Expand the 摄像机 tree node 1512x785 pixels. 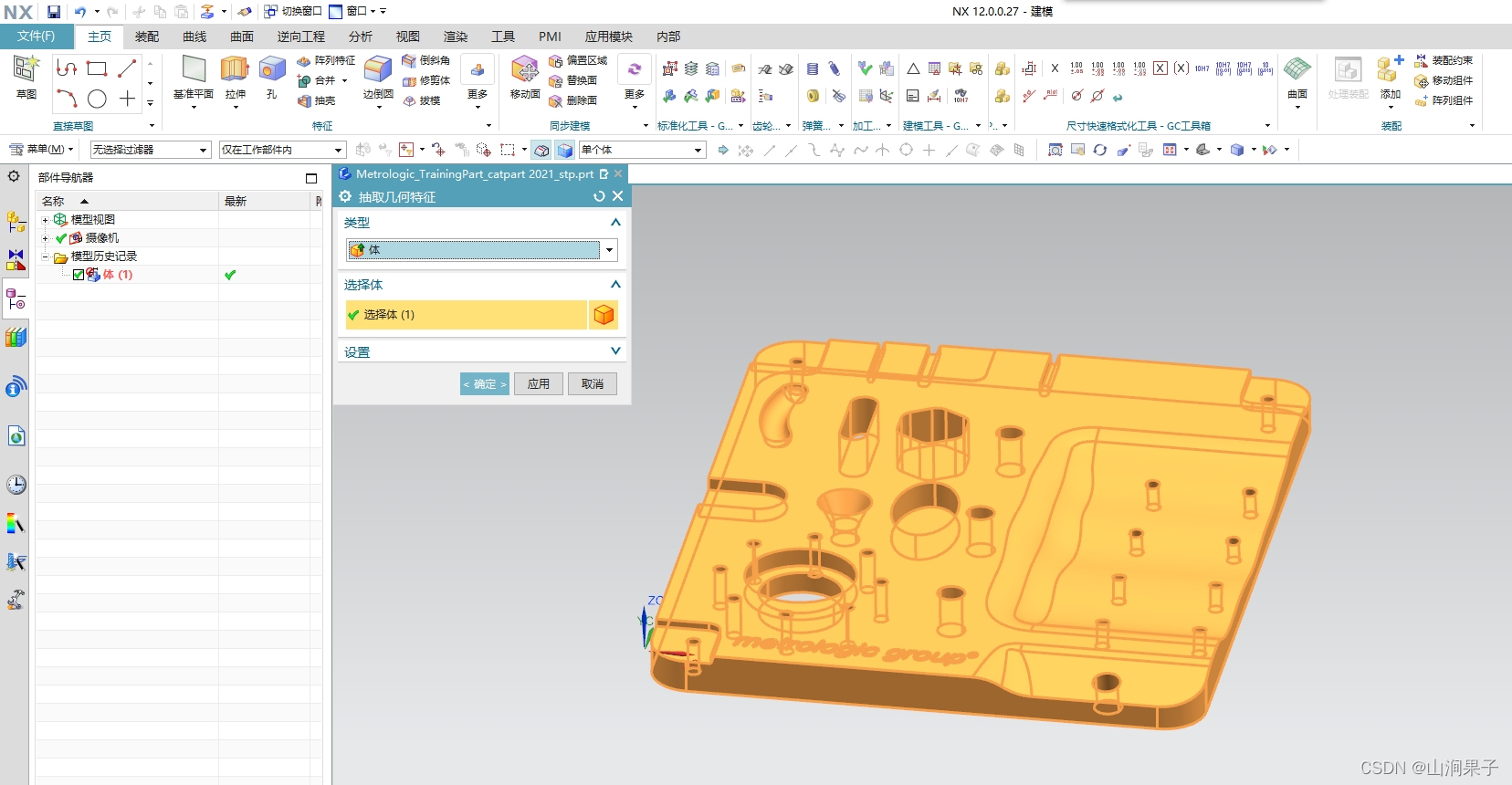click(45, 238)
